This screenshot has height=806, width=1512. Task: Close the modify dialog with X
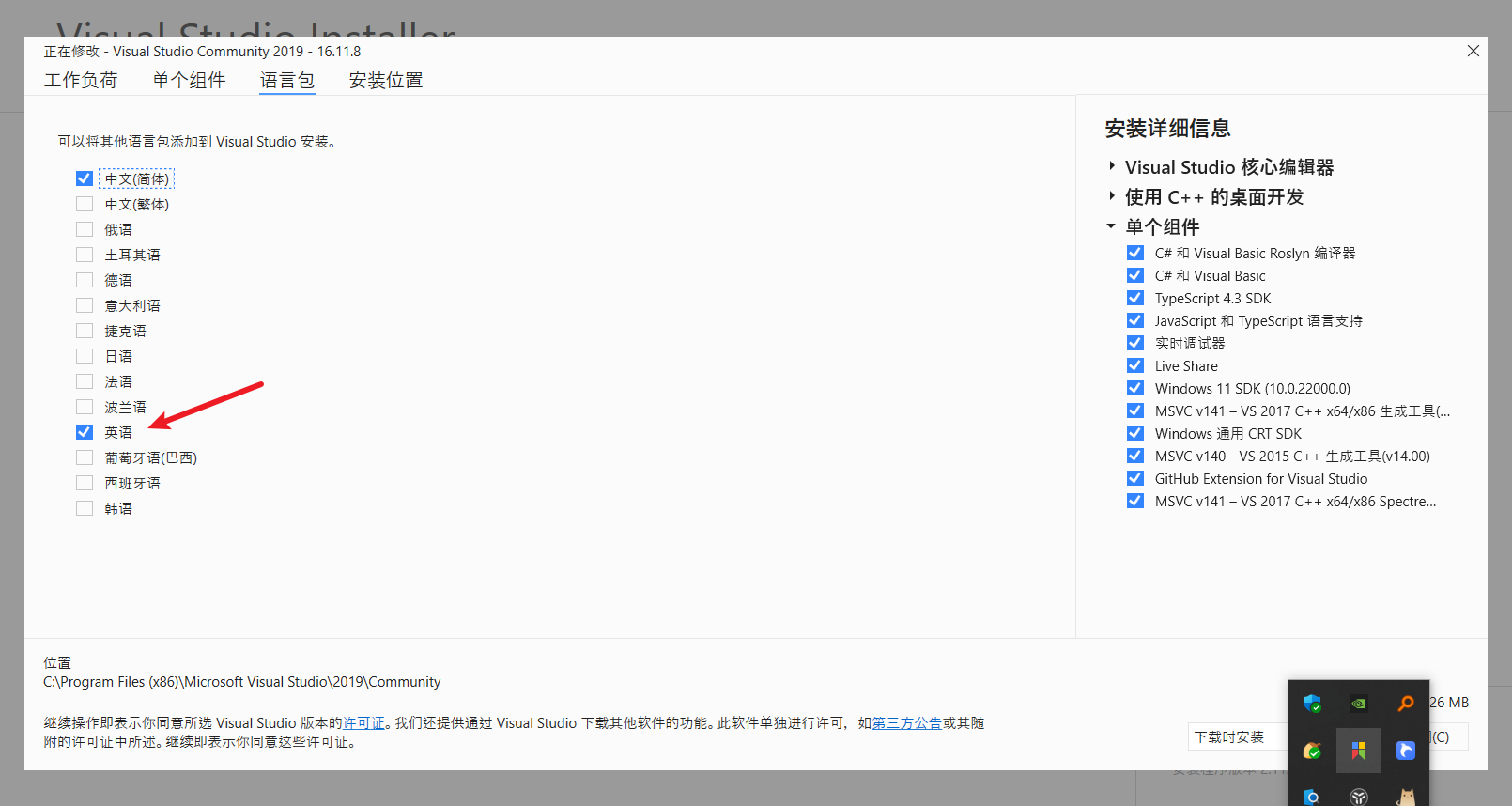pos(1473,52)
